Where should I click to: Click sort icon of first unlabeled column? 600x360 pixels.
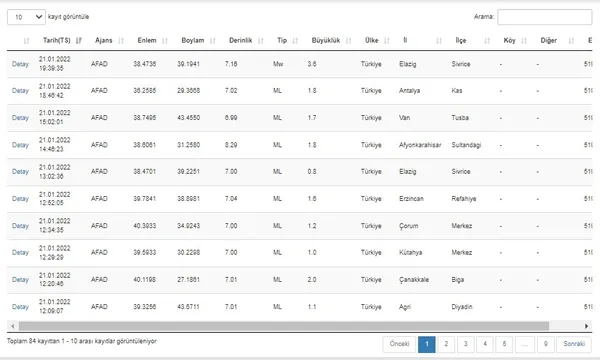pos(26,41)
